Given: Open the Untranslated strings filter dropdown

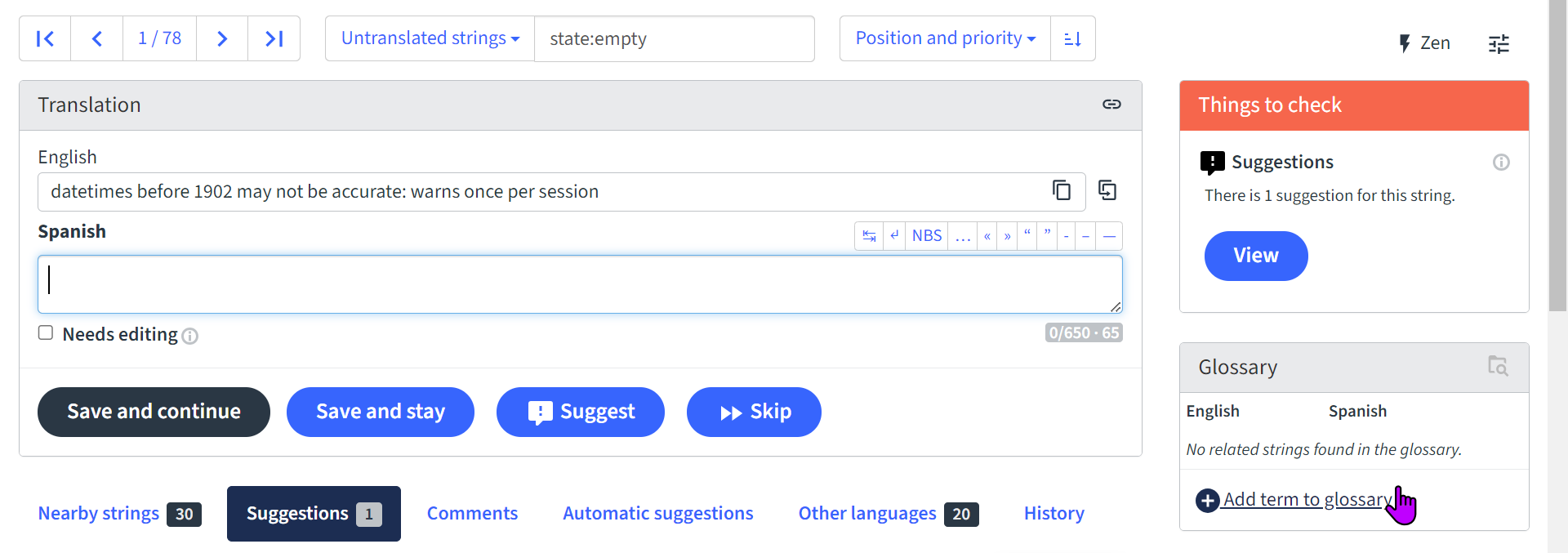Looking at the screenshot, I should click(428, 38).
